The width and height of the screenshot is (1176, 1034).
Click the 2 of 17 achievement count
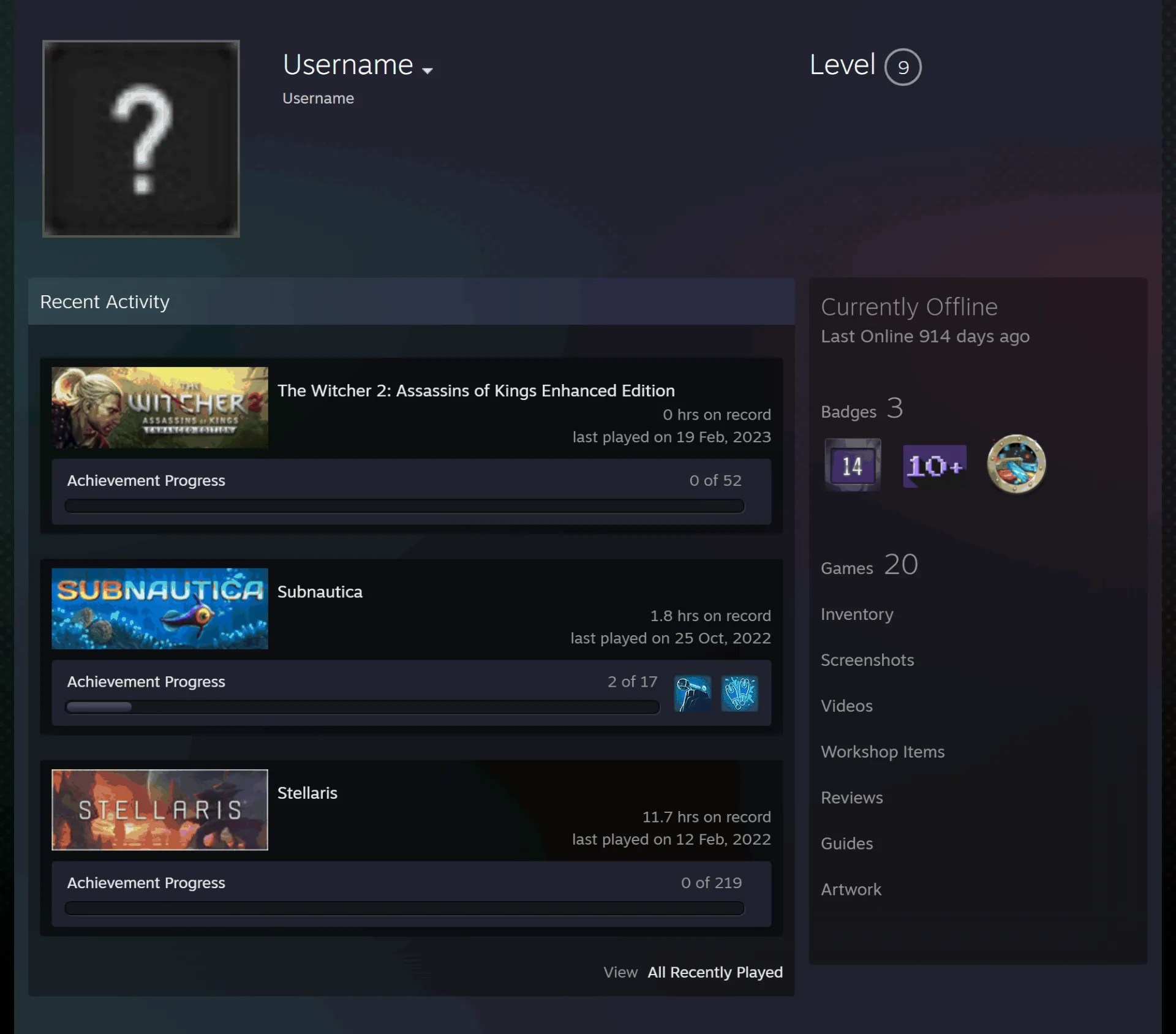[632, 682]
